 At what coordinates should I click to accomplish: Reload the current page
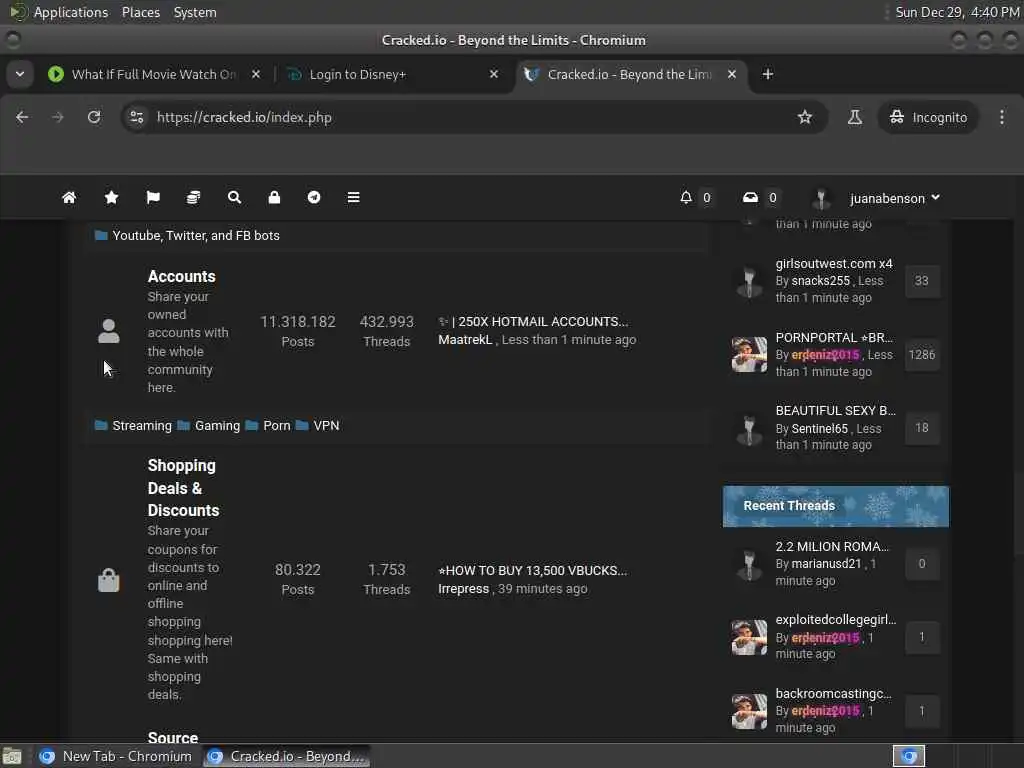(x=94, y=117)
